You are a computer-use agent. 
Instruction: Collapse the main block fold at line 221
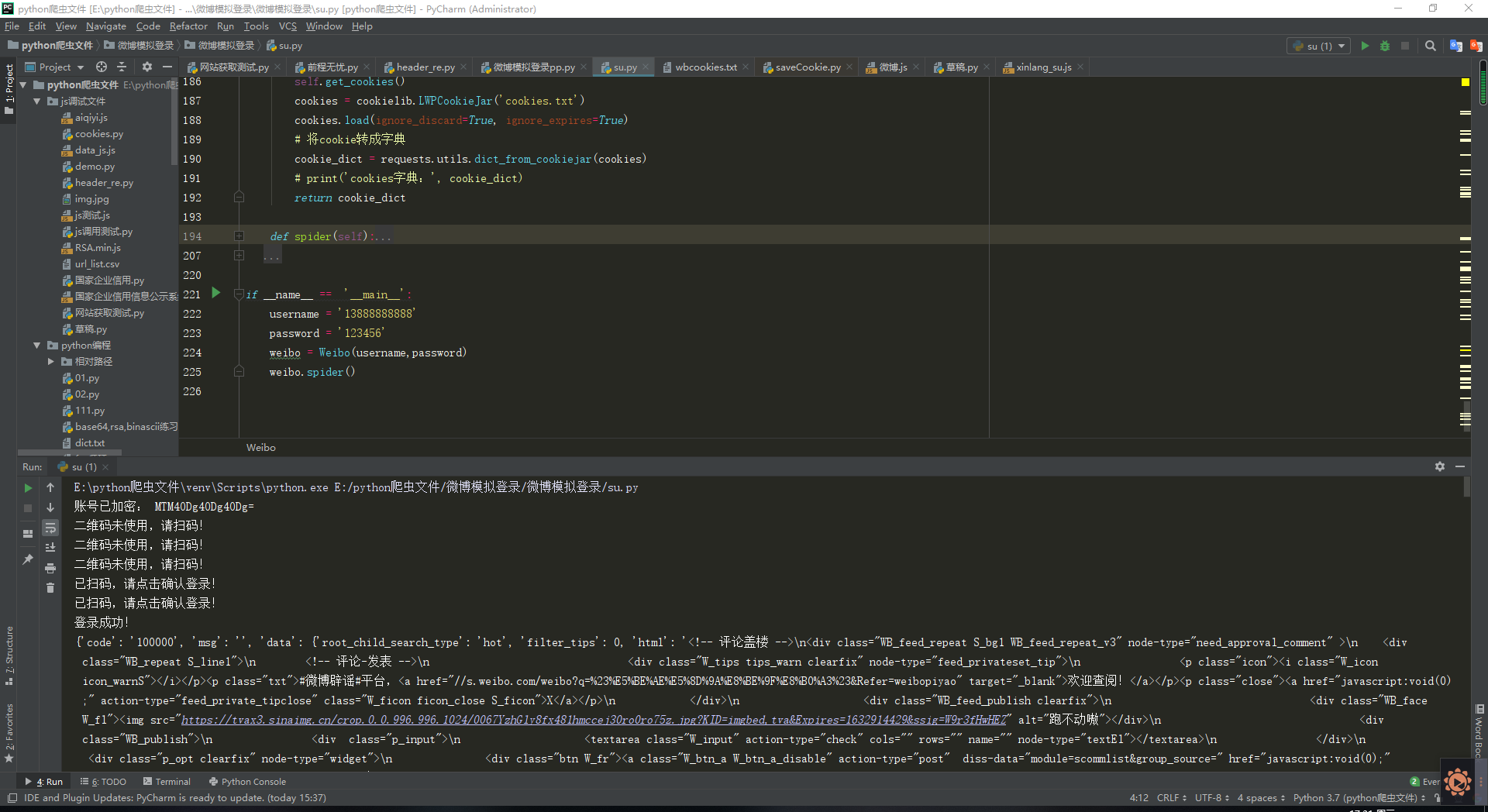click(239, 294)
